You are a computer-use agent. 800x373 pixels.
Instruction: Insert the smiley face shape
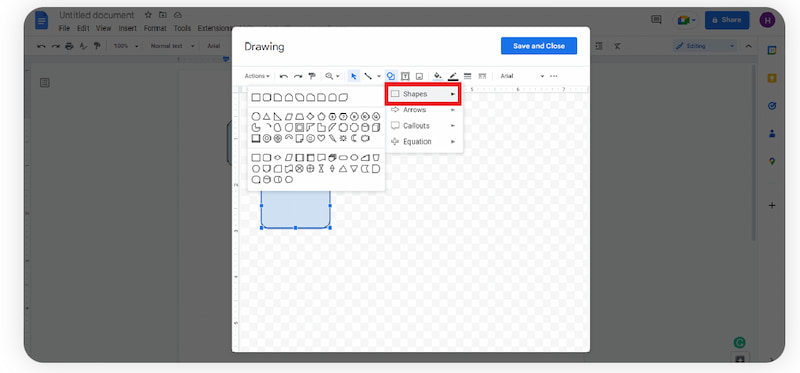pyautogui.click(x=311, y=138)
